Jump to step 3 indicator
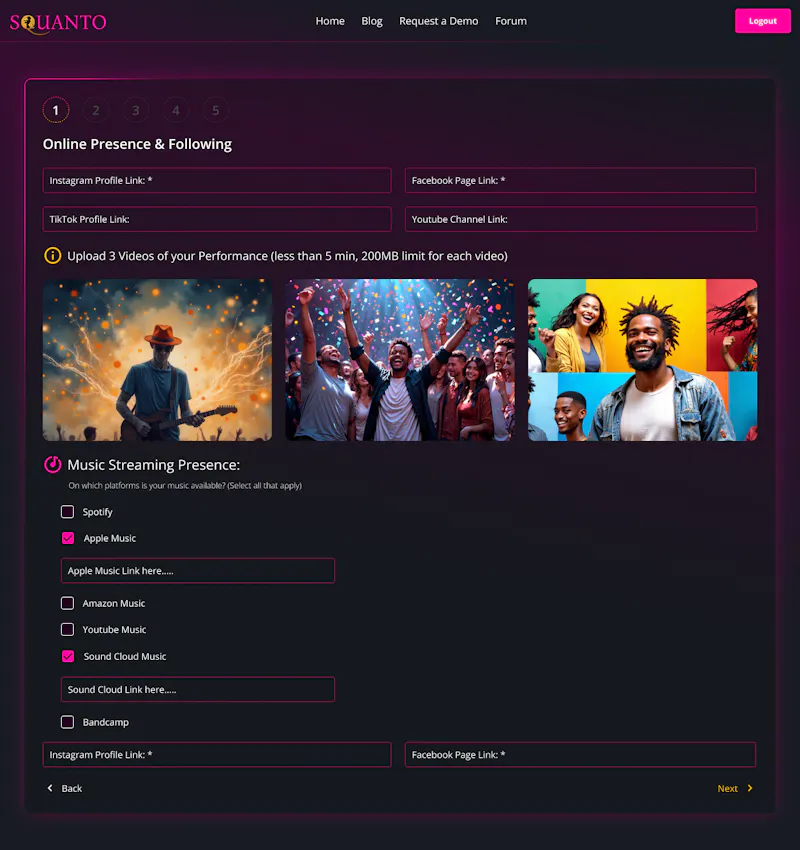The width and height of the screenshot is (800, 850). (x=136, y=111)
